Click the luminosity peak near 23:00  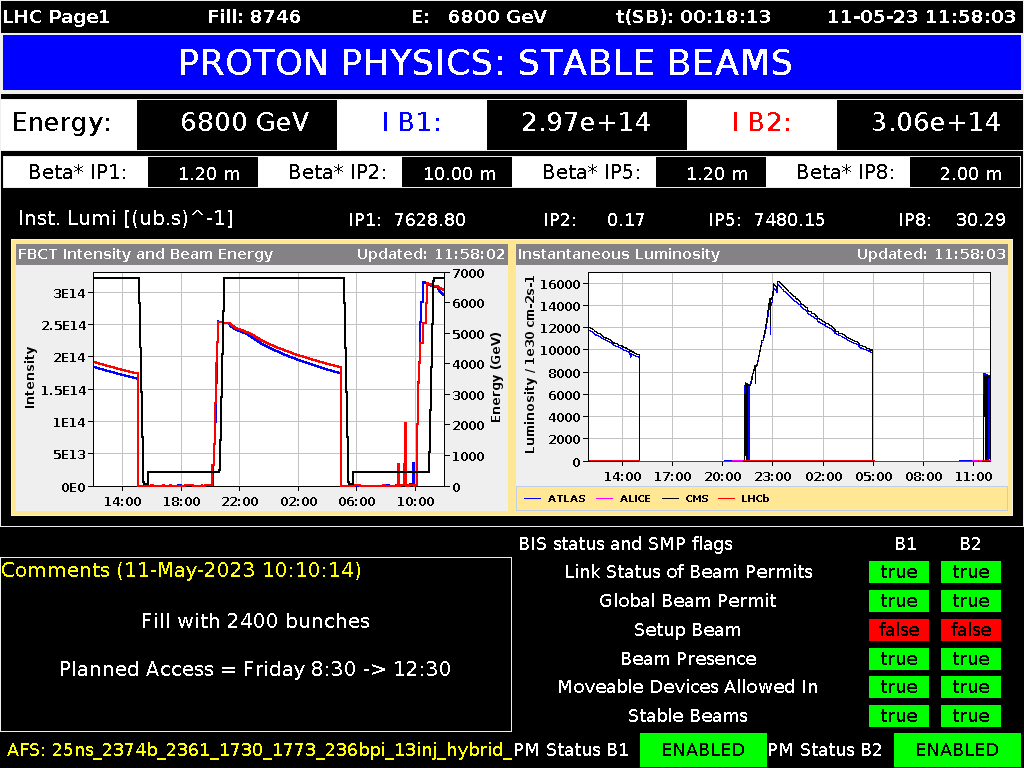click(776, 283)
